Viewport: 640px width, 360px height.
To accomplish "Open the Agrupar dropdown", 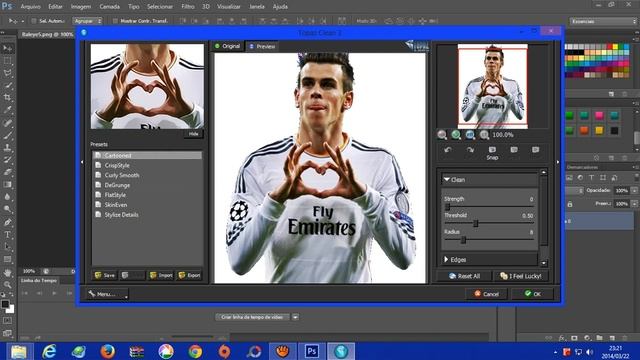I will pyautogui.click(x=87, y=21).
